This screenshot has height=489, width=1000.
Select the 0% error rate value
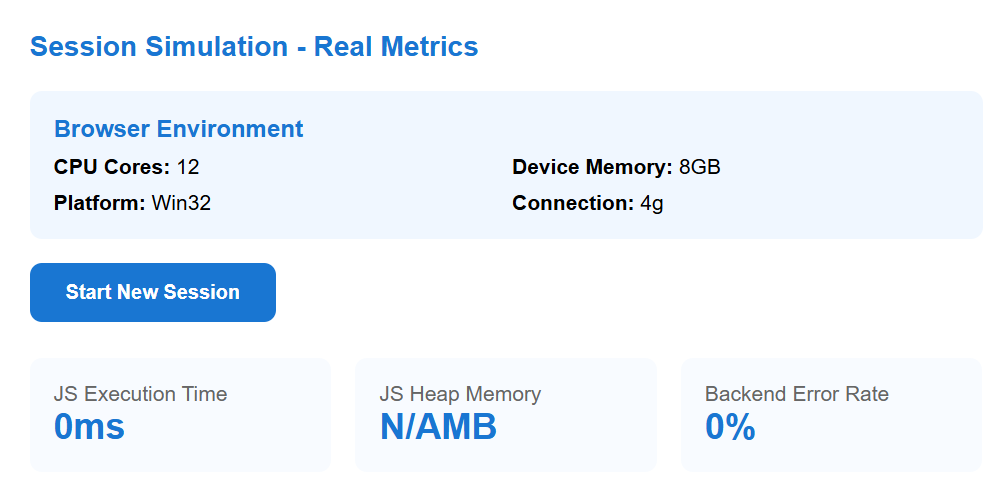730,427
